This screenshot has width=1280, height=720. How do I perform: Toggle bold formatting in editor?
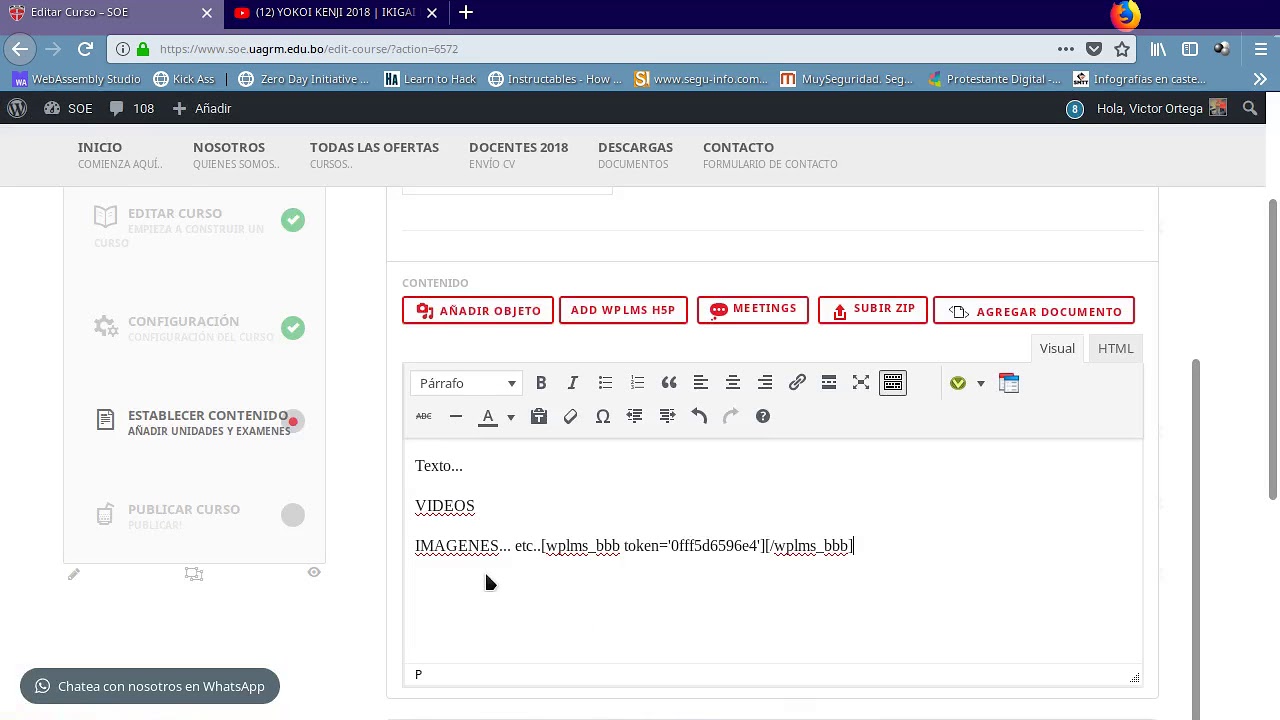coord(541,383)
